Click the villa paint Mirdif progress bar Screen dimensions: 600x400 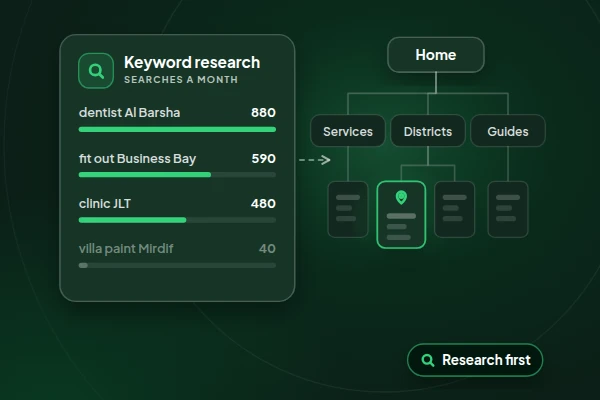pos(177,265)
